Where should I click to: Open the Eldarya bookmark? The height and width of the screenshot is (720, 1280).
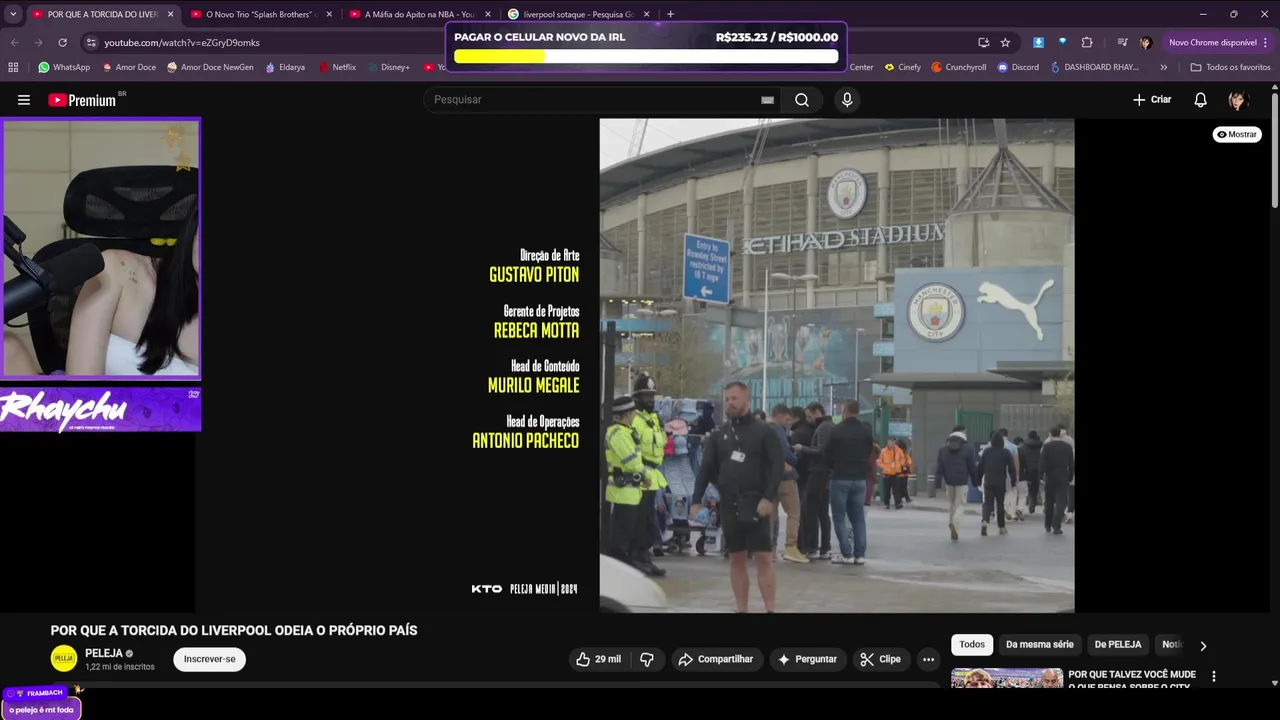285,67
